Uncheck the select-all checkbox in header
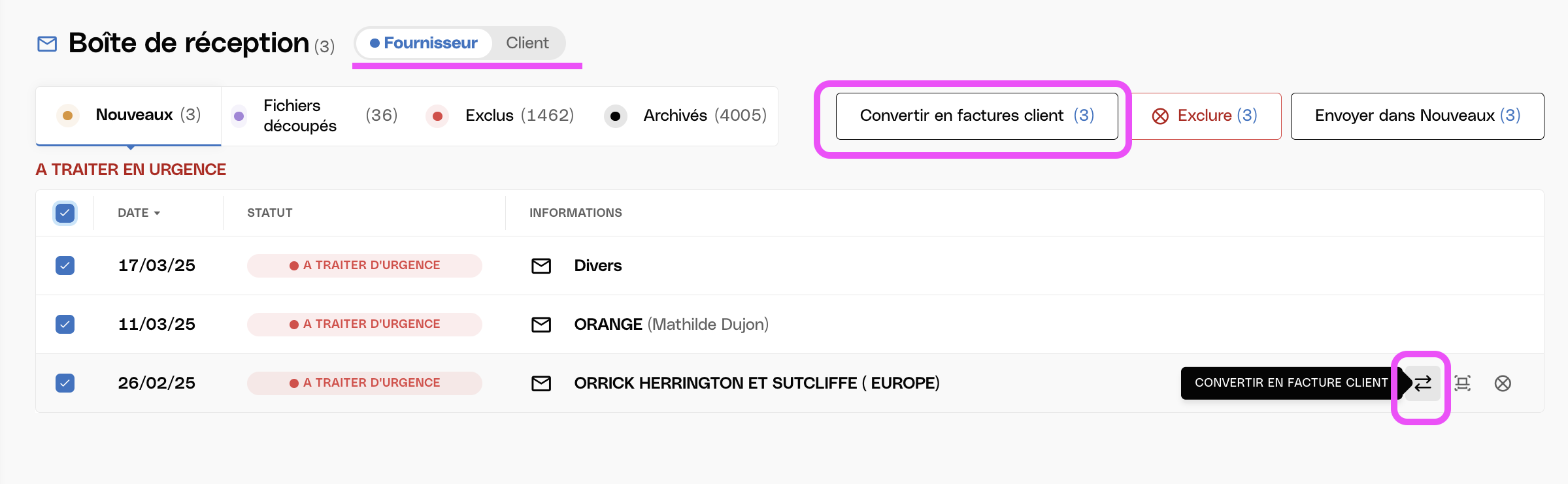Viewport: 1568px width, 484px height. (x=65, y=213)
